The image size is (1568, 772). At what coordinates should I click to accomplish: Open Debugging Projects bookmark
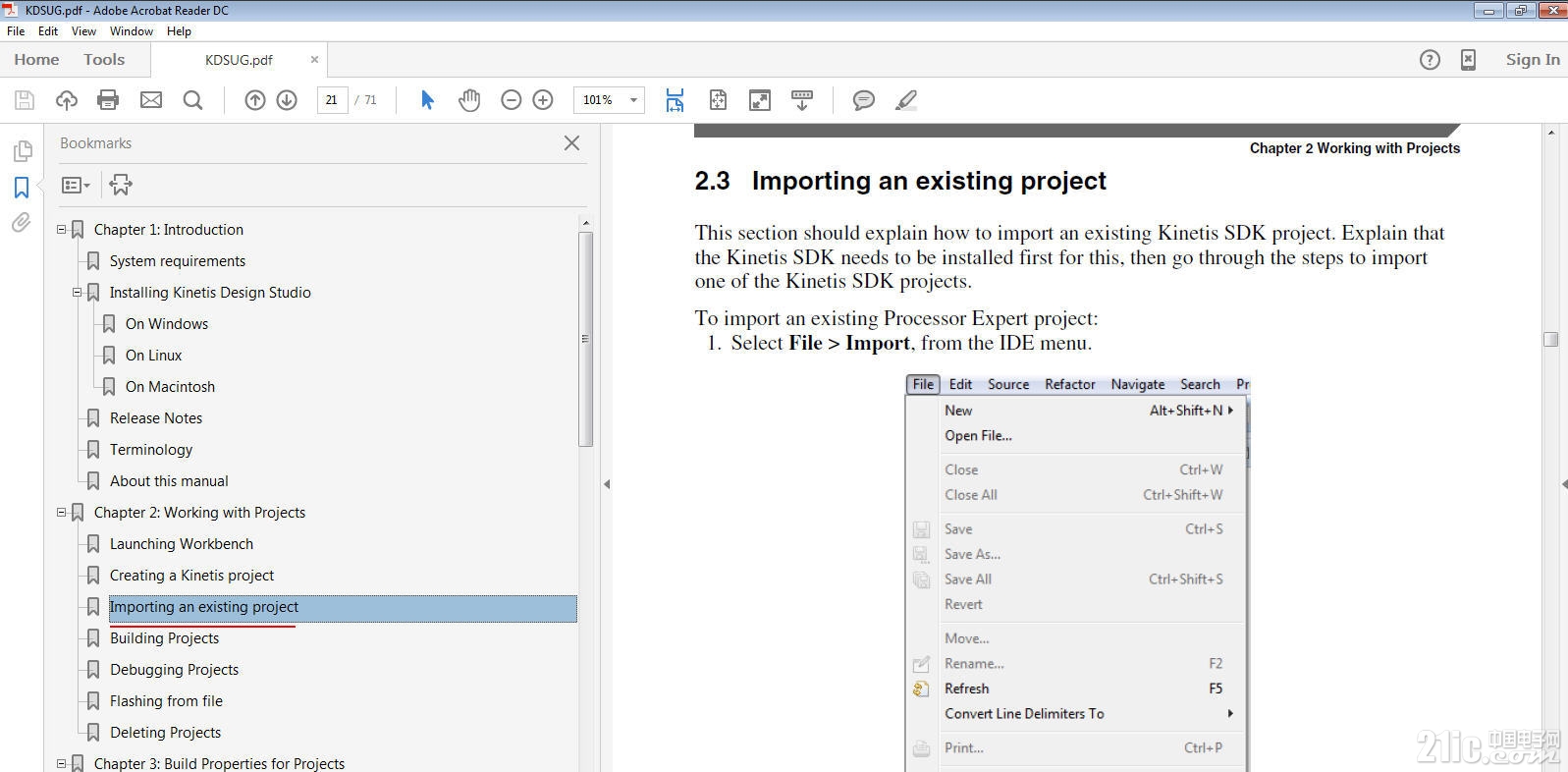(x=174, y=670)
